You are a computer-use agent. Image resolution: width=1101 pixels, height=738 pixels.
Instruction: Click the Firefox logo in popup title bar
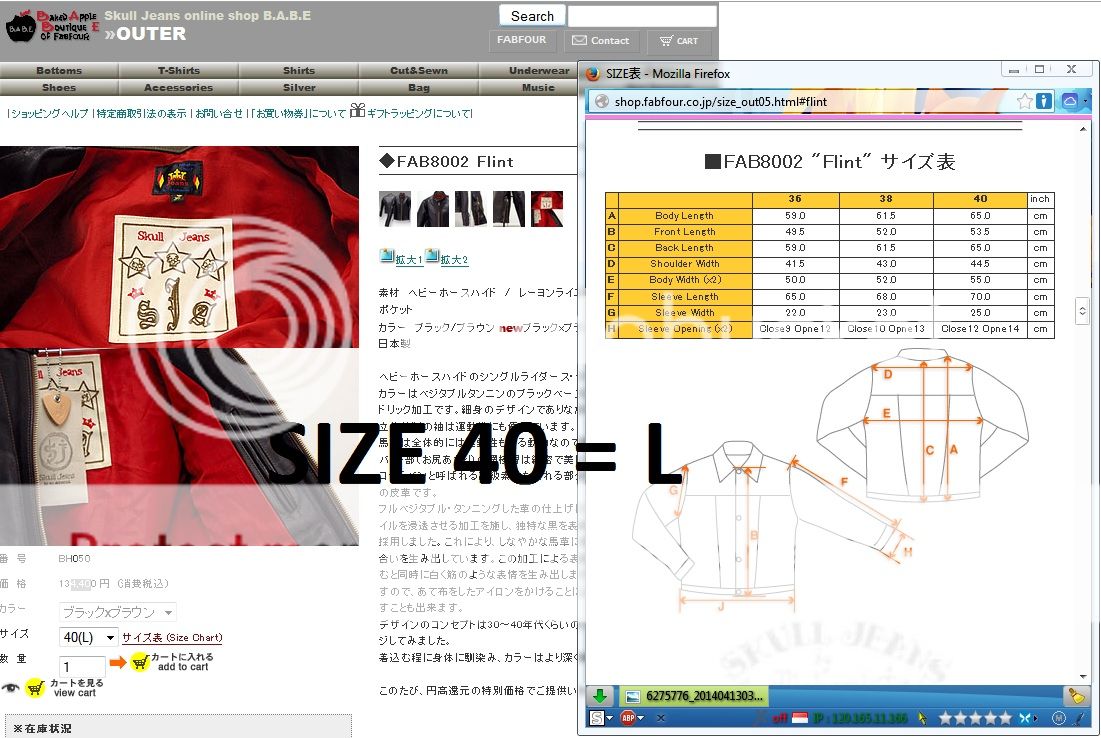593,74
